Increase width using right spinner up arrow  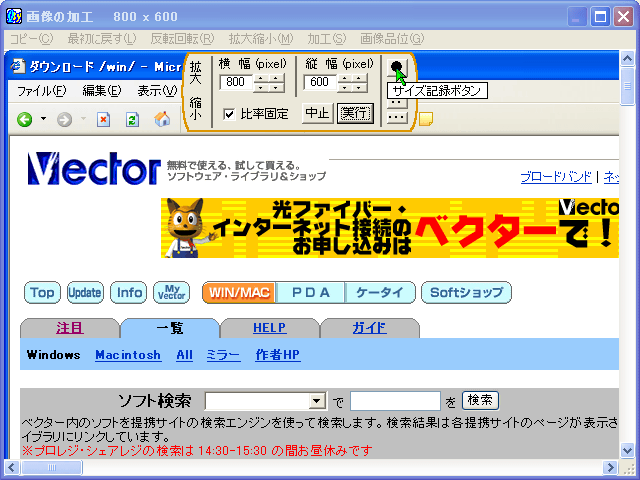[x=276, y=78]
